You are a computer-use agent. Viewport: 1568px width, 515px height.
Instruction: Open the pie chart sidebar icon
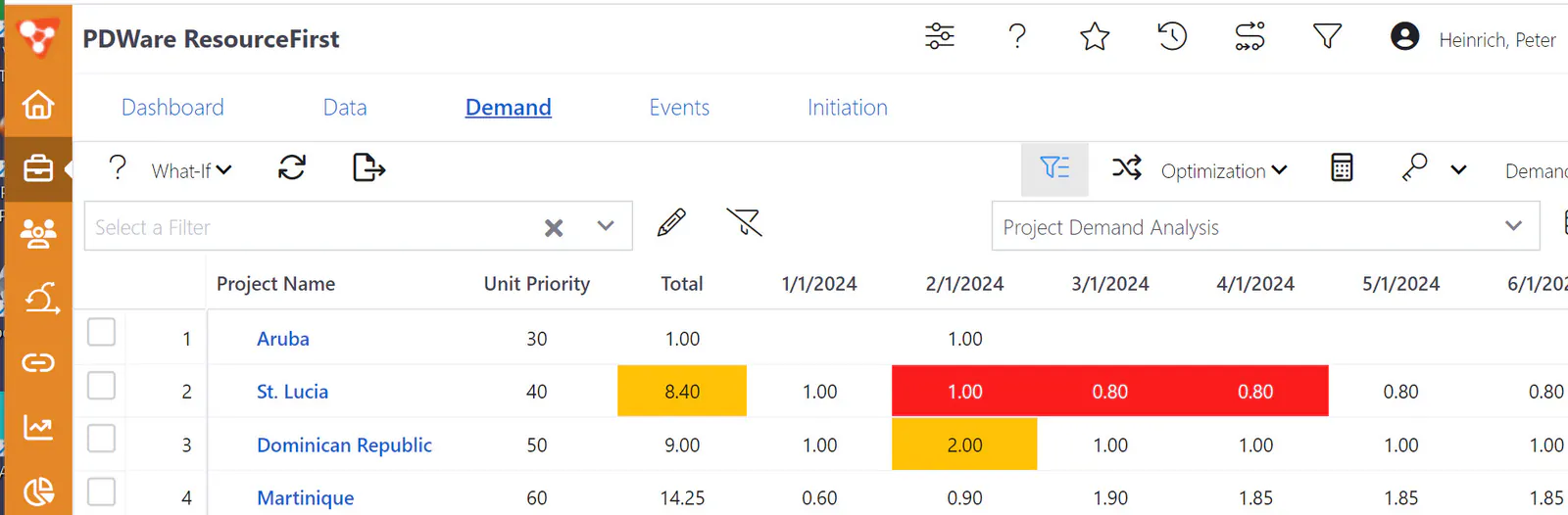click(x=38, y=492)
